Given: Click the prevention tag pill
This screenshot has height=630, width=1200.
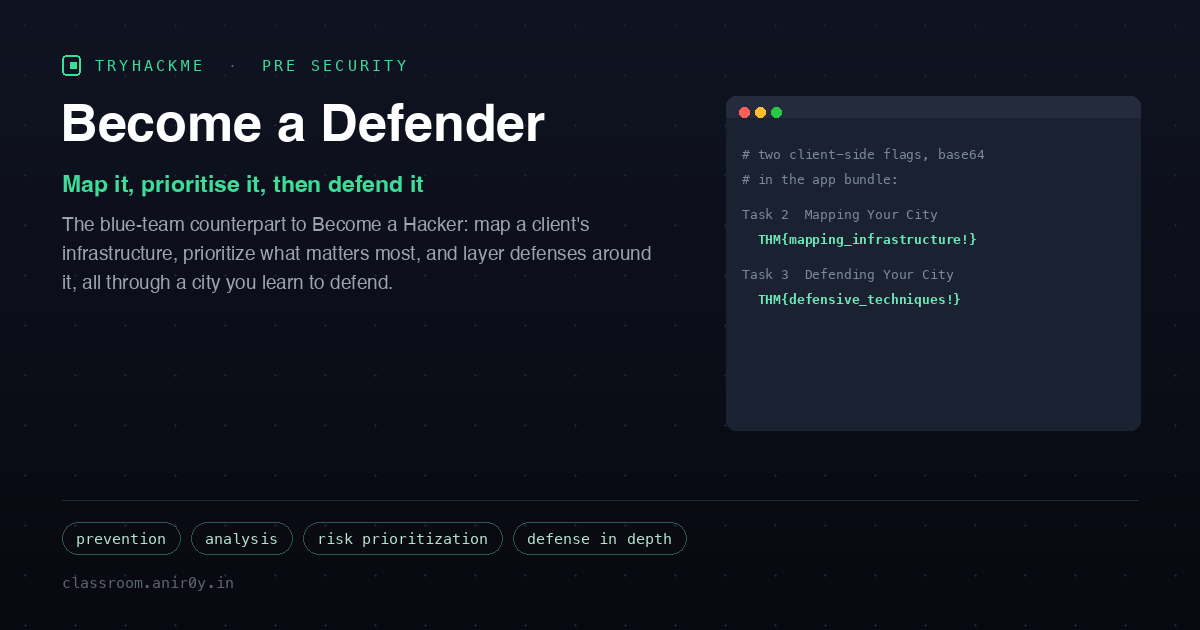Looking at the screenshot, I should 121,538.
